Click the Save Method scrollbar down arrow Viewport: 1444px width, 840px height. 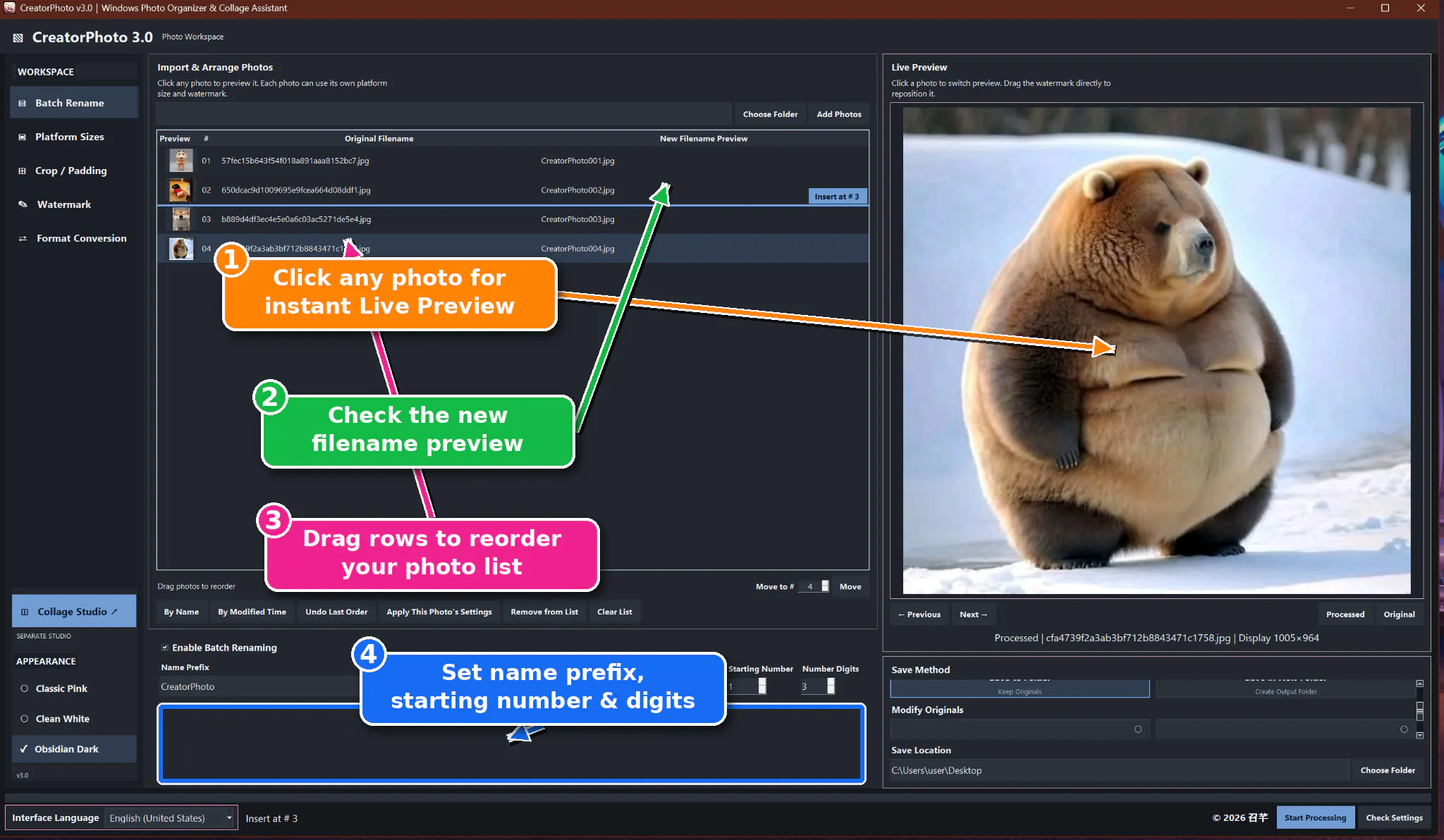[x=1420, y=735]
